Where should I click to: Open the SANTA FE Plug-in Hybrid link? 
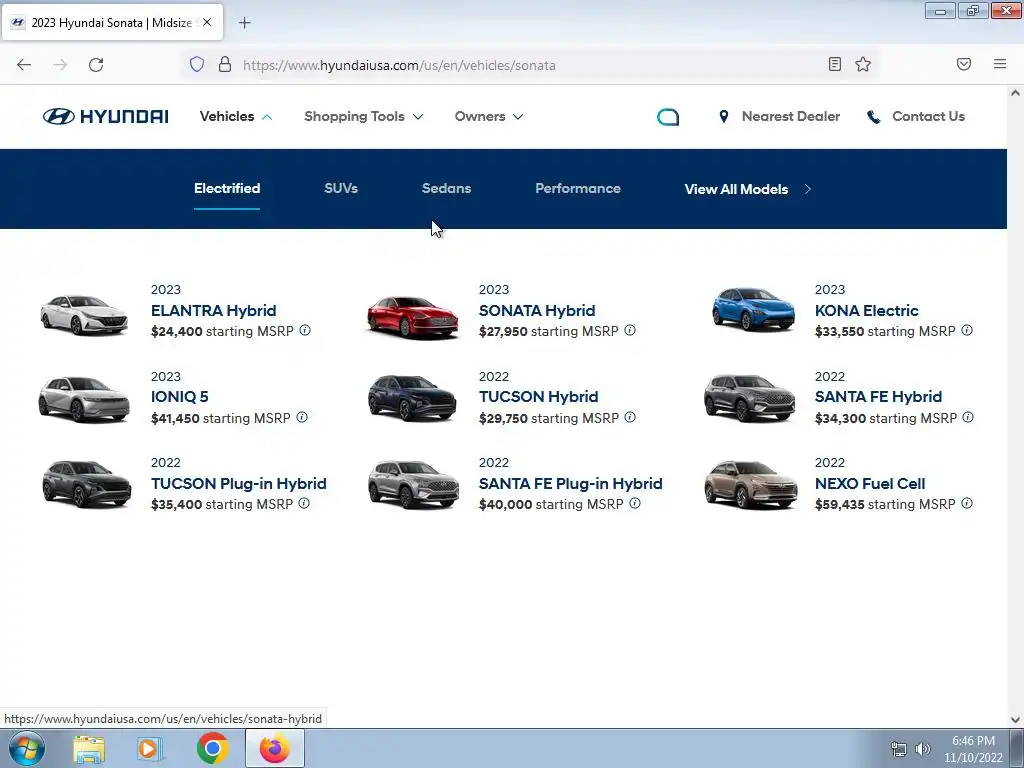[x=571, y=484]
